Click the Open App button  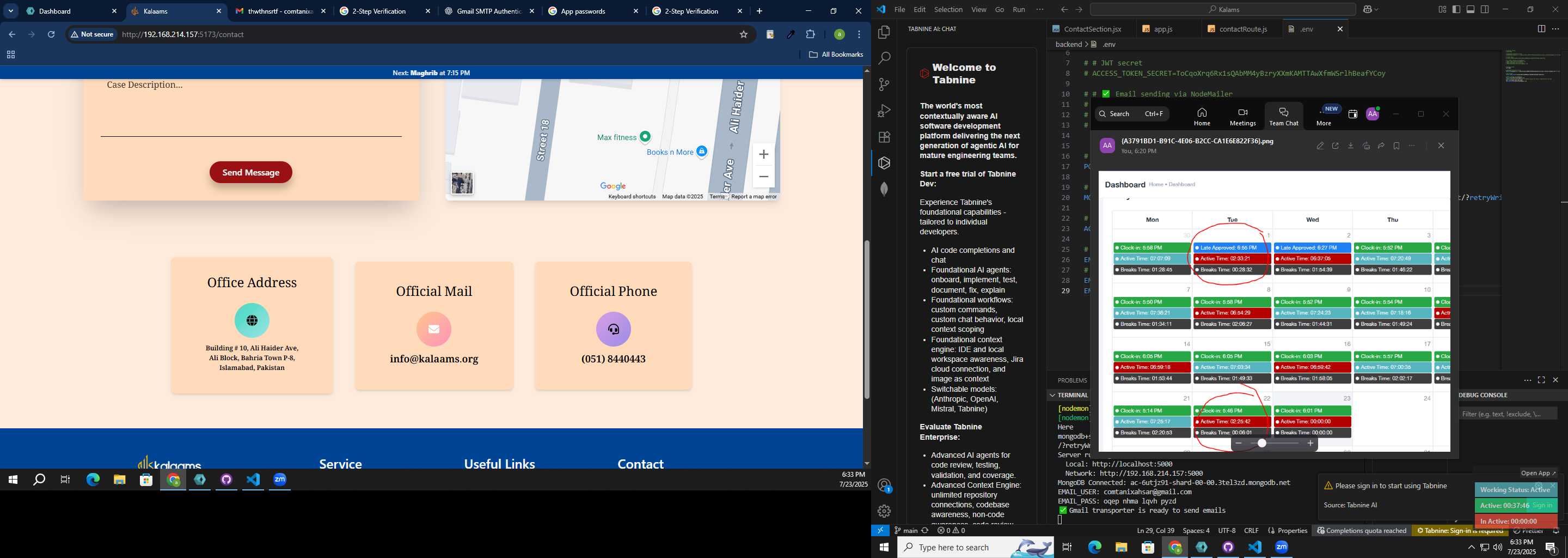[x=1538, y=474]
